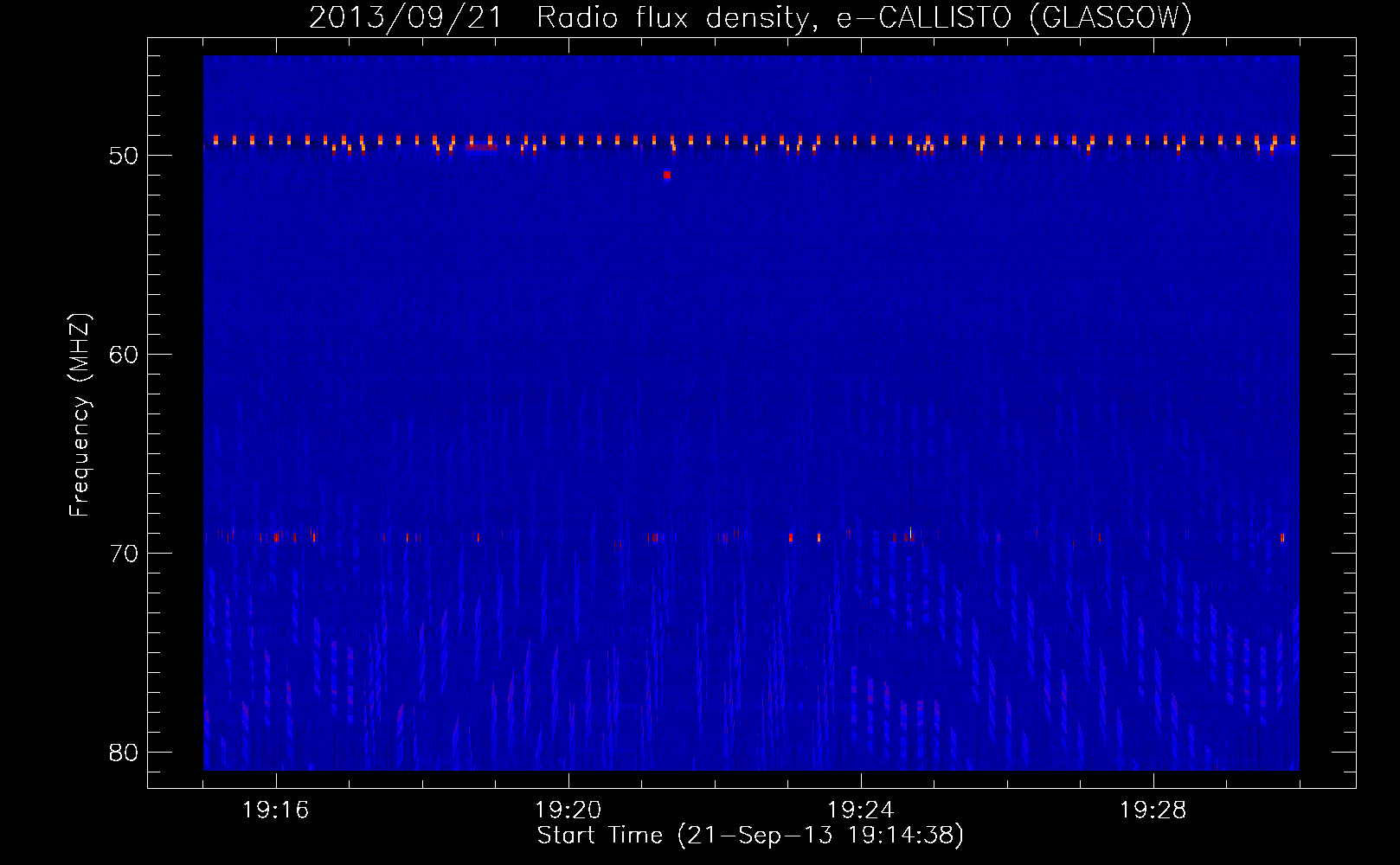Click the tiny red dot near the spectrogram's top

870,80
